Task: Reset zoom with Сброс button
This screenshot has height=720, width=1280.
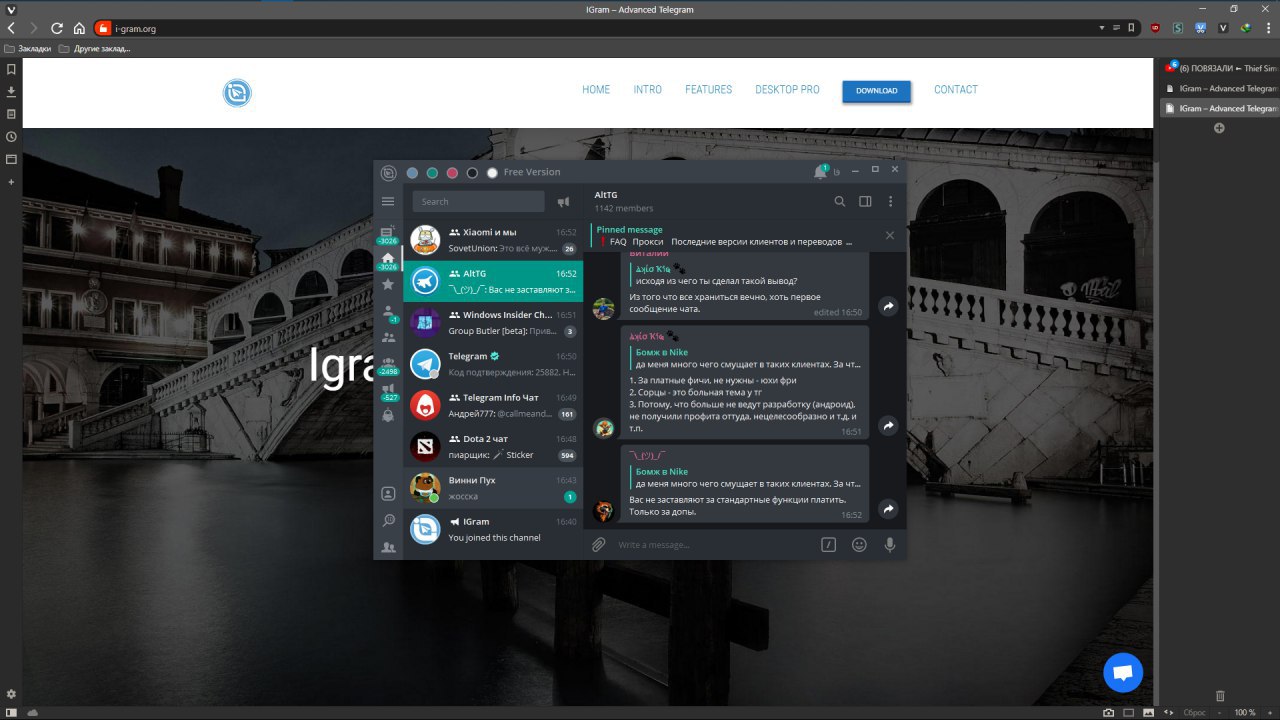Action: (1195, 712)
